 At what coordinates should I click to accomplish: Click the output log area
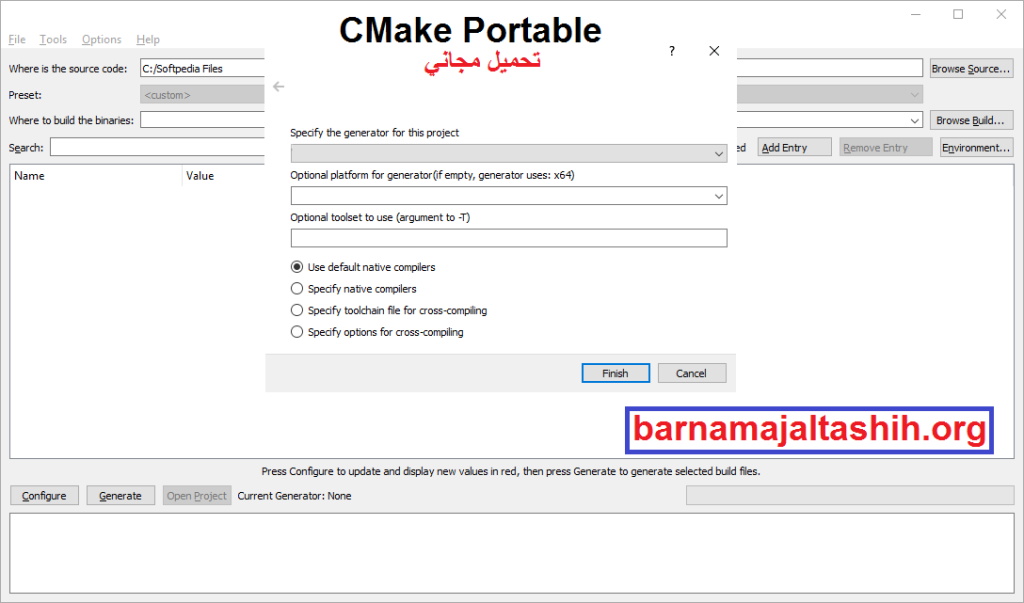click(x=511, y=553)
